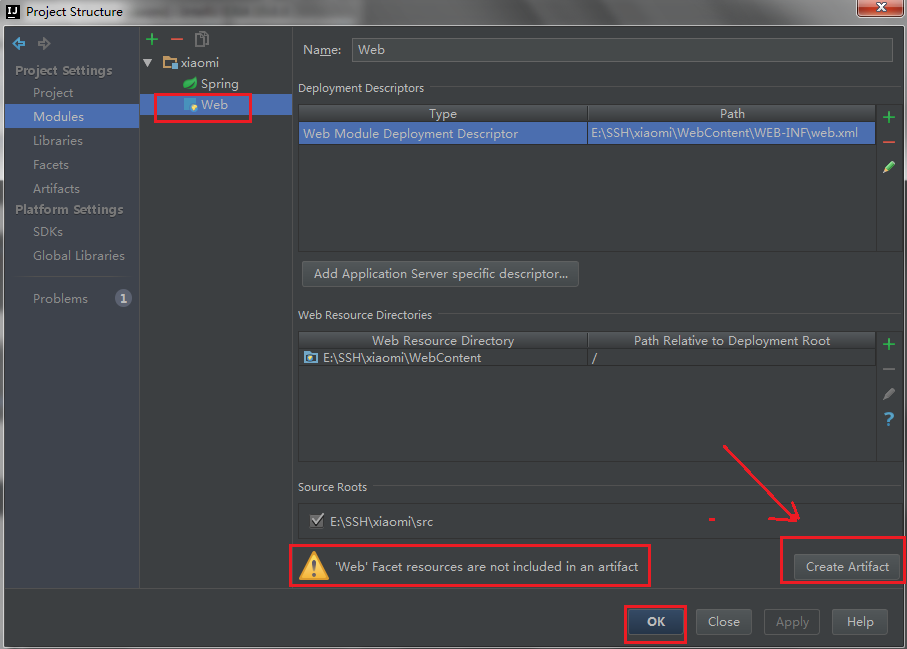Viewport: 907px width, 649px height.
Task: Click the warning icon for Web facet
Action: 314,566
